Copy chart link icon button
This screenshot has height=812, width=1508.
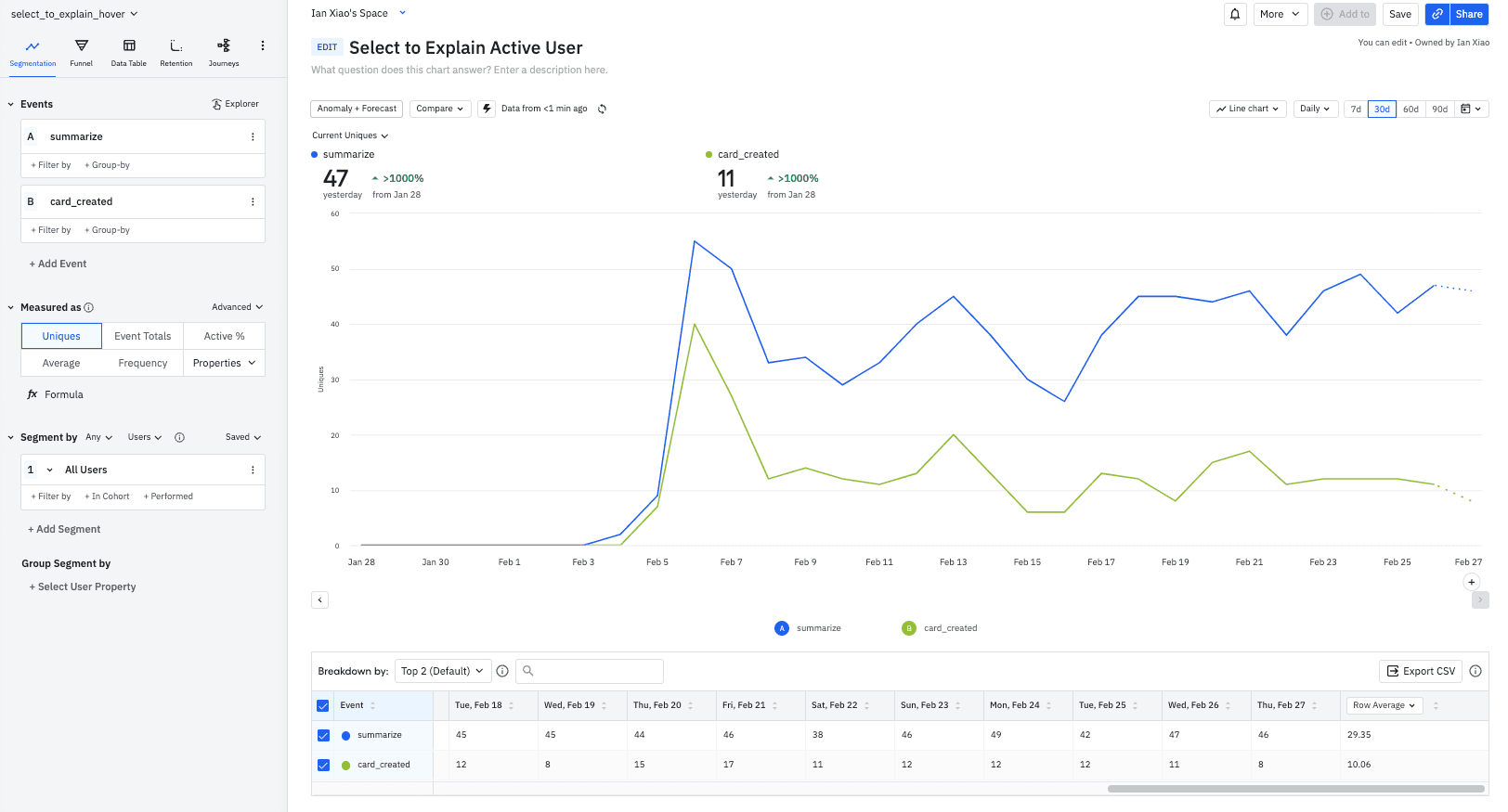point(1437,14)
